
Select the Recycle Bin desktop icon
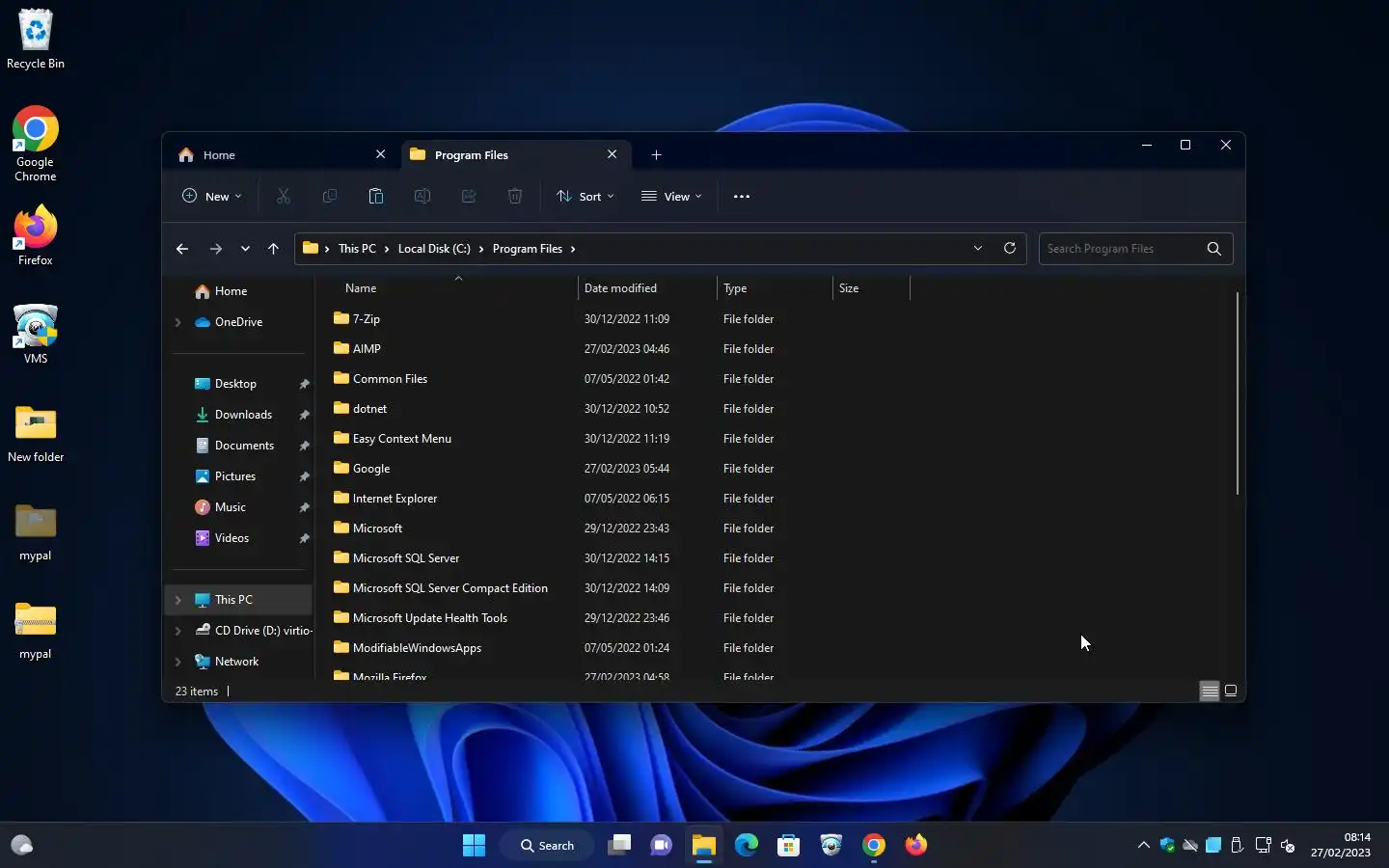point(36,39)
